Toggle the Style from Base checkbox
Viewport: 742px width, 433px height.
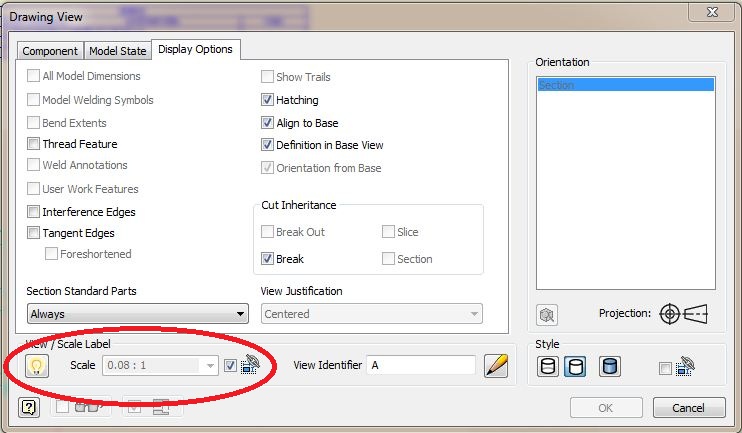[x=665, y=368]
